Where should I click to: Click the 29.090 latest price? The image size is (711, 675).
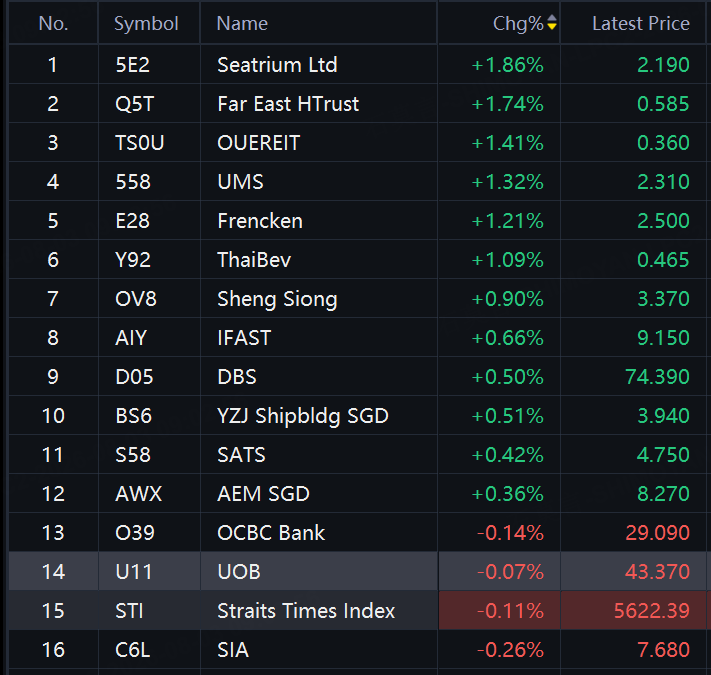coord(657,533)
